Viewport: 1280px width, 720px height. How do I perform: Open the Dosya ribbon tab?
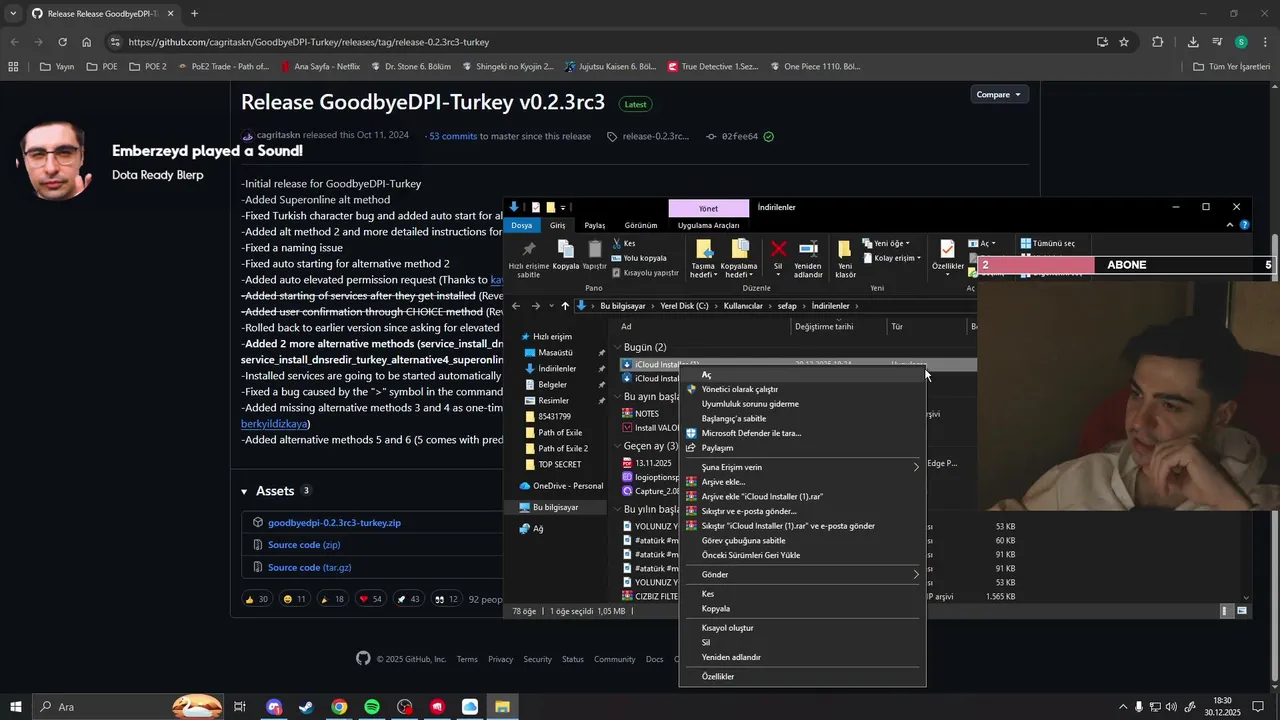[522, 225]
